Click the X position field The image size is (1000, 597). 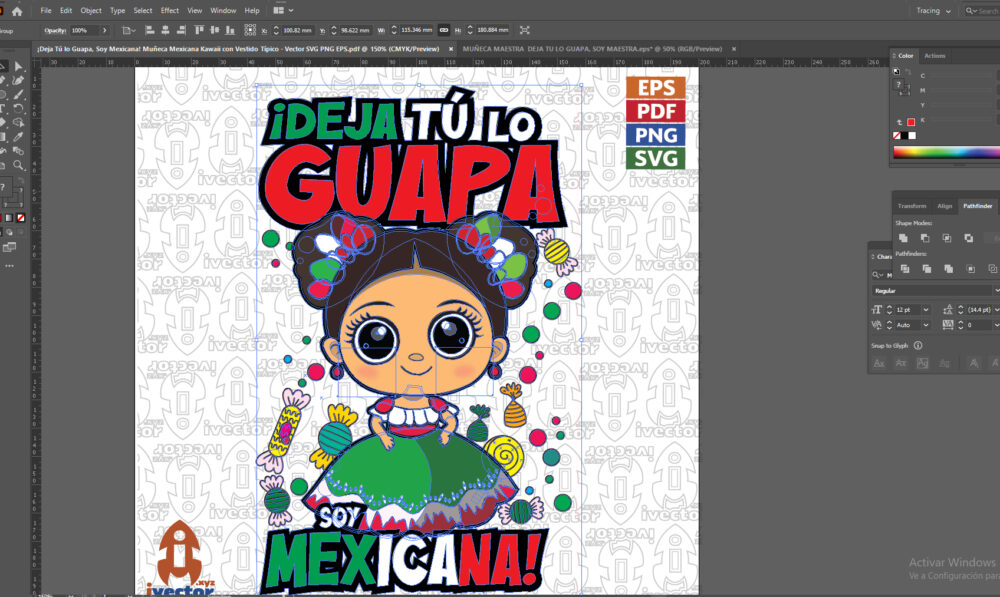297,30
